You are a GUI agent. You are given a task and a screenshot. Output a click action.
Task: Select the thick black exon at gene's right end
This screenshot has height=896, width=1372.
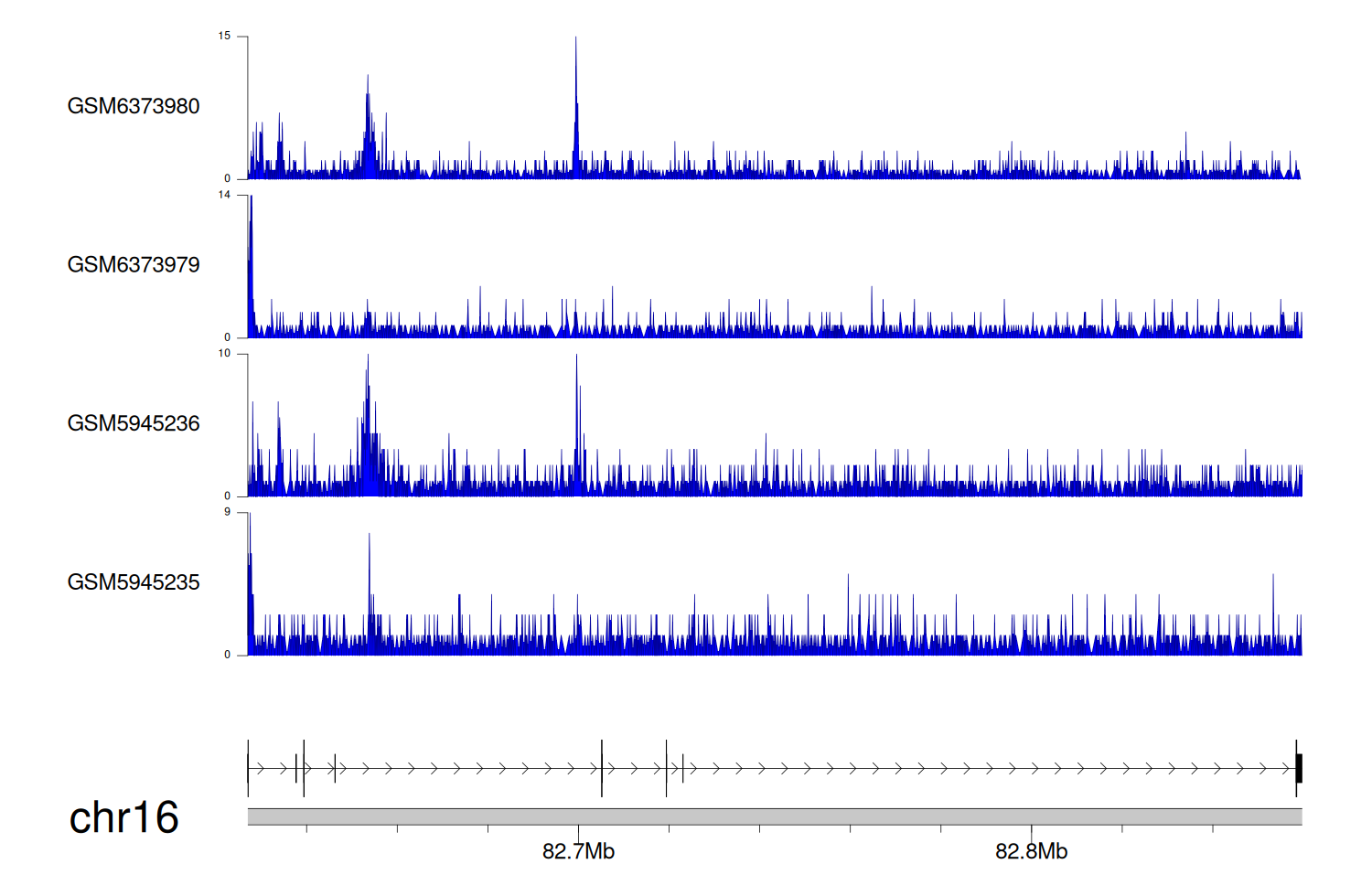1299,768
